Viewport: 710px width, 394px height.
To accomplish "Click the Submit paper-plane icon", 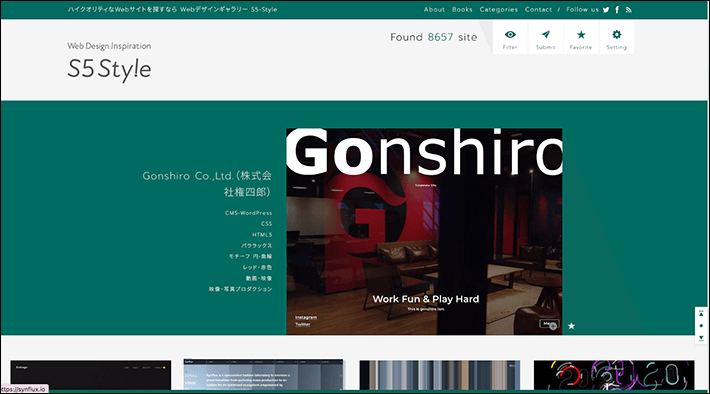I will 546,38.
